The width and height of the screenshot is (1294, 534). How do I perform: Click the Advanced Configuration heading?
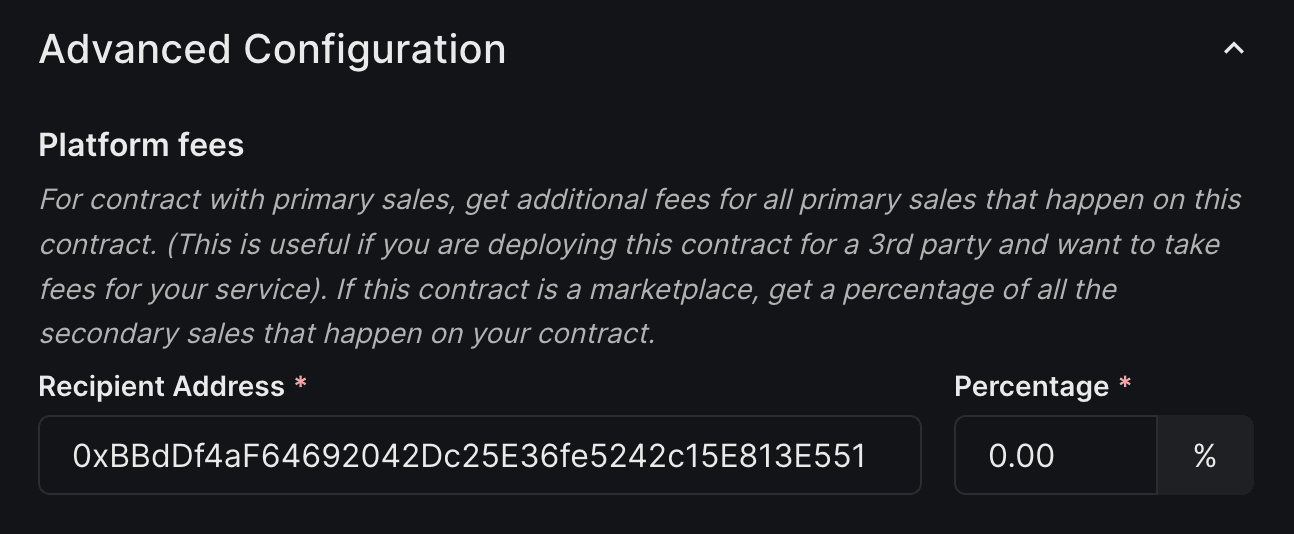coord(272,49)
